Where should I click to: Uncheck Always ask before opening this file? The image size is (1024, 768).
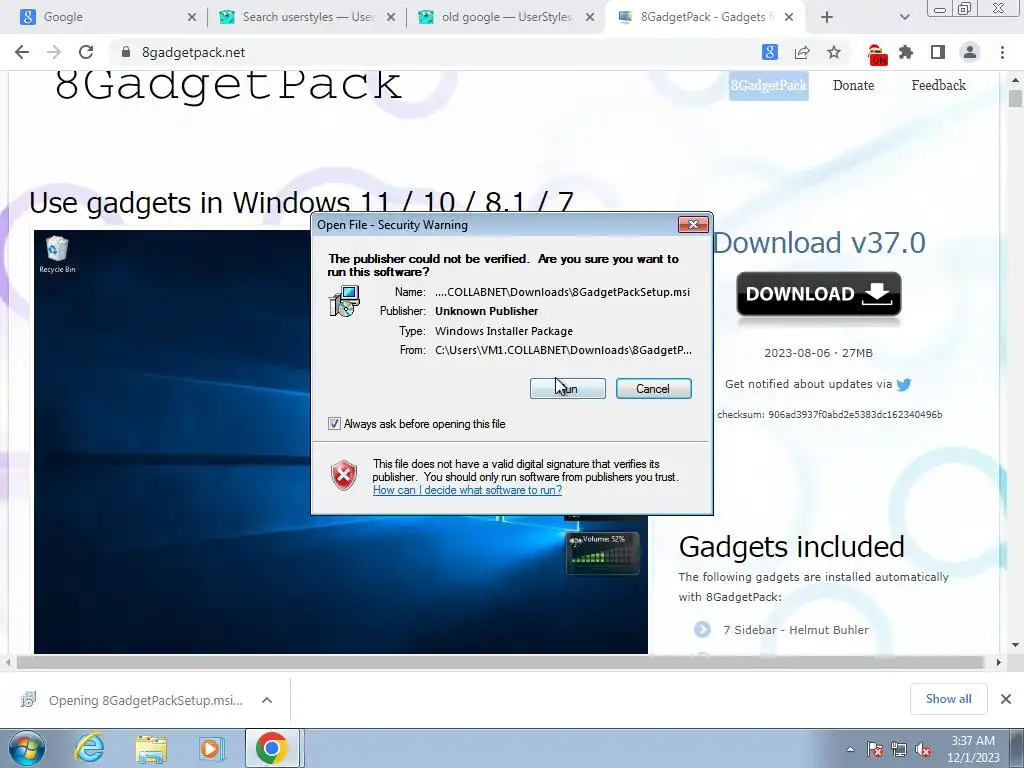click(x=334, y=424)
